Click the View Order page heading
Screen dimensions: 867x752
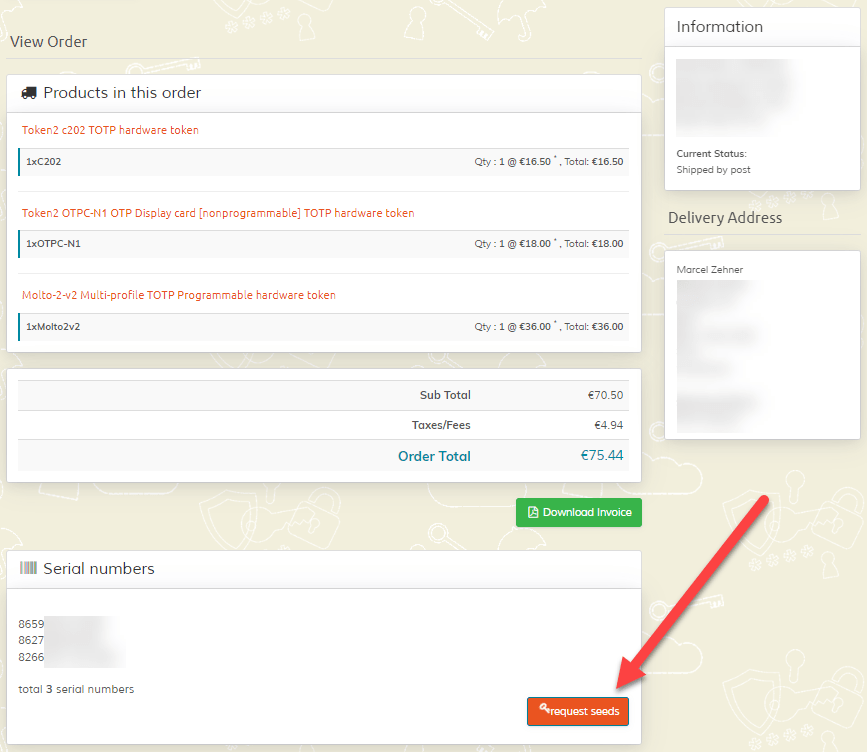click(48, 42)
